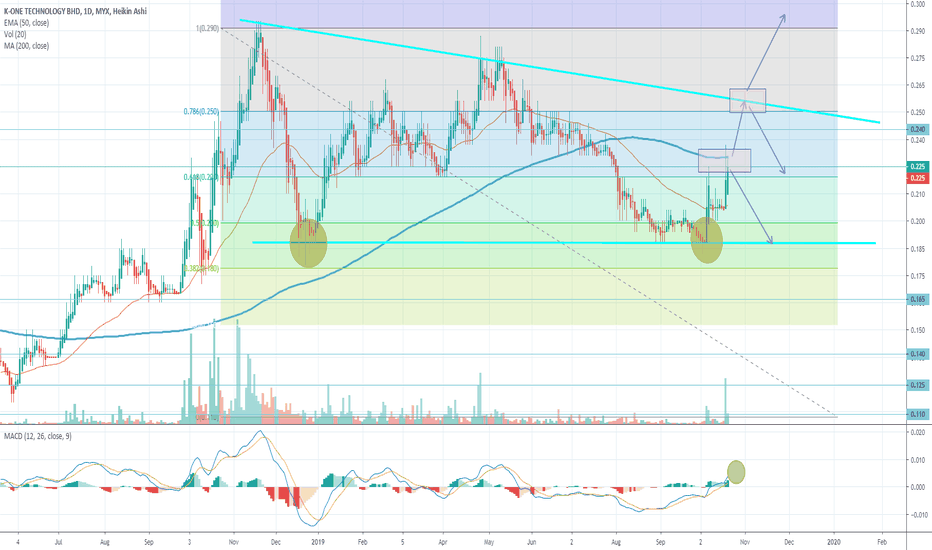Click the 2020 date axis label
This screenshot has height=550, width=932.
pyautogui.click(x=834, y=542)
